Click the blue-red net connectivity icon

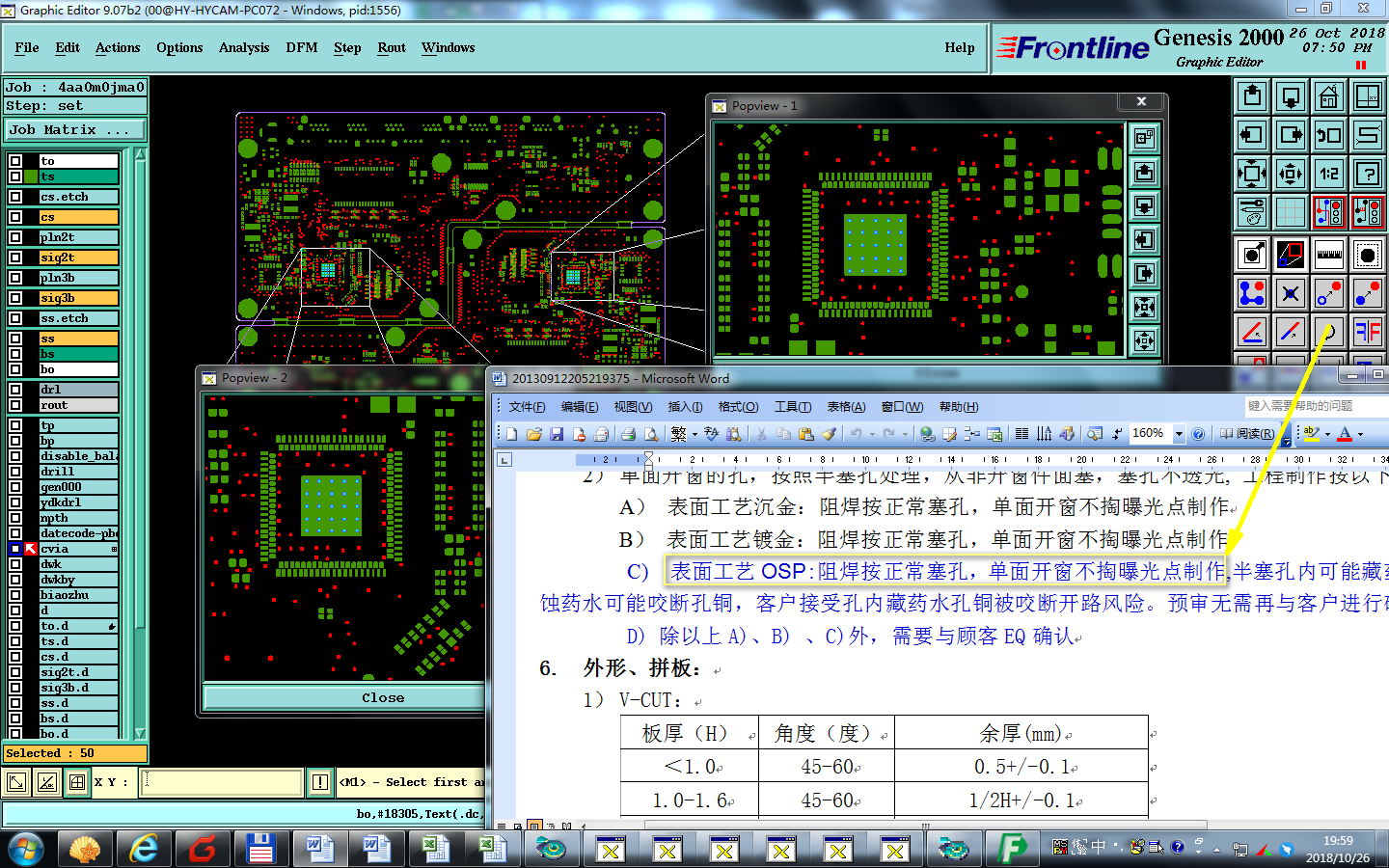coord(1252,293)
